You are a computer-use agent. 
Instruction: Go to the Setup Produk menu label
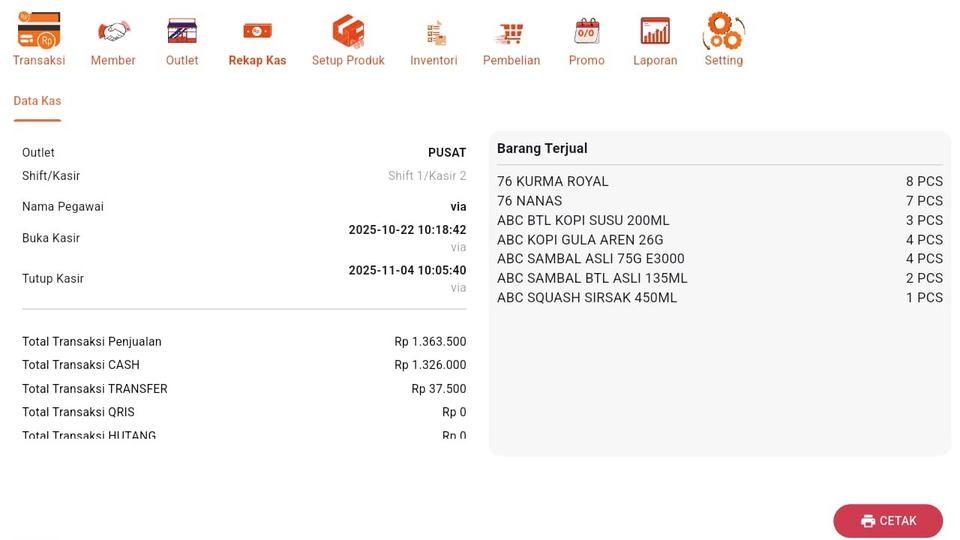click(x=348, y=60)
